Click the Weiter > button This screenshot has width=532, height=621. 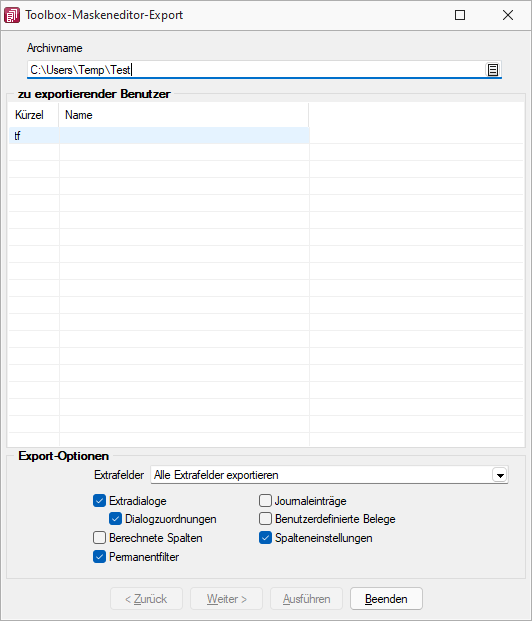(226, 599)
